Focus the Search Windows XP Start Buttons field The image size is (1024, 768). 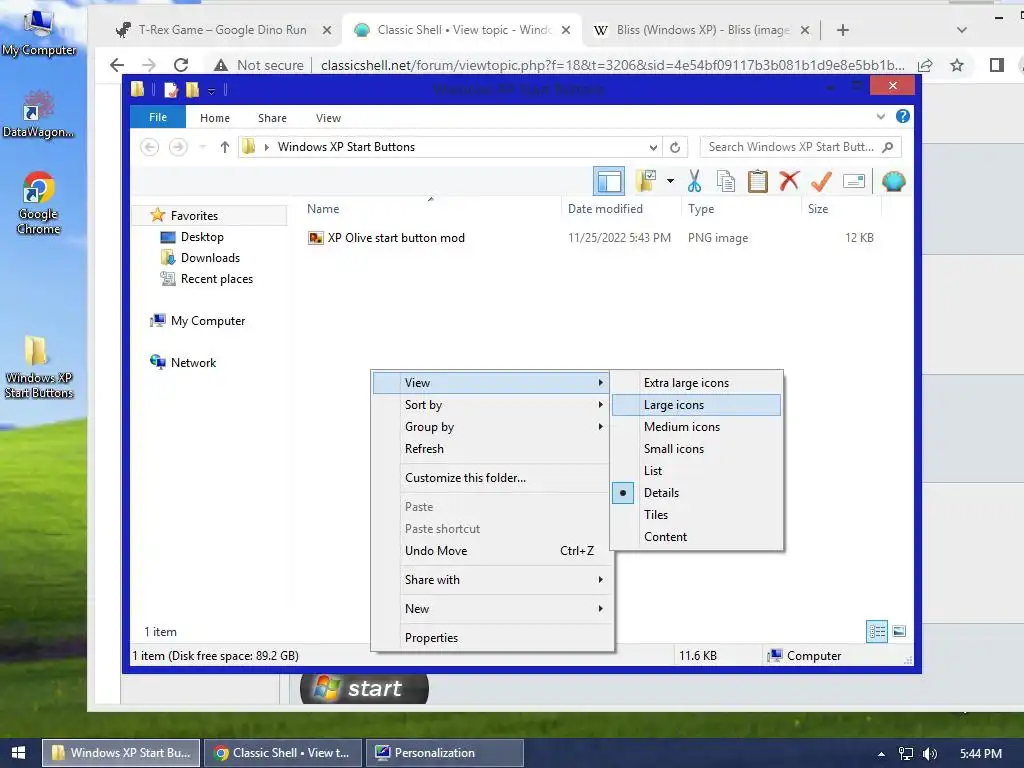pos(801,147)
